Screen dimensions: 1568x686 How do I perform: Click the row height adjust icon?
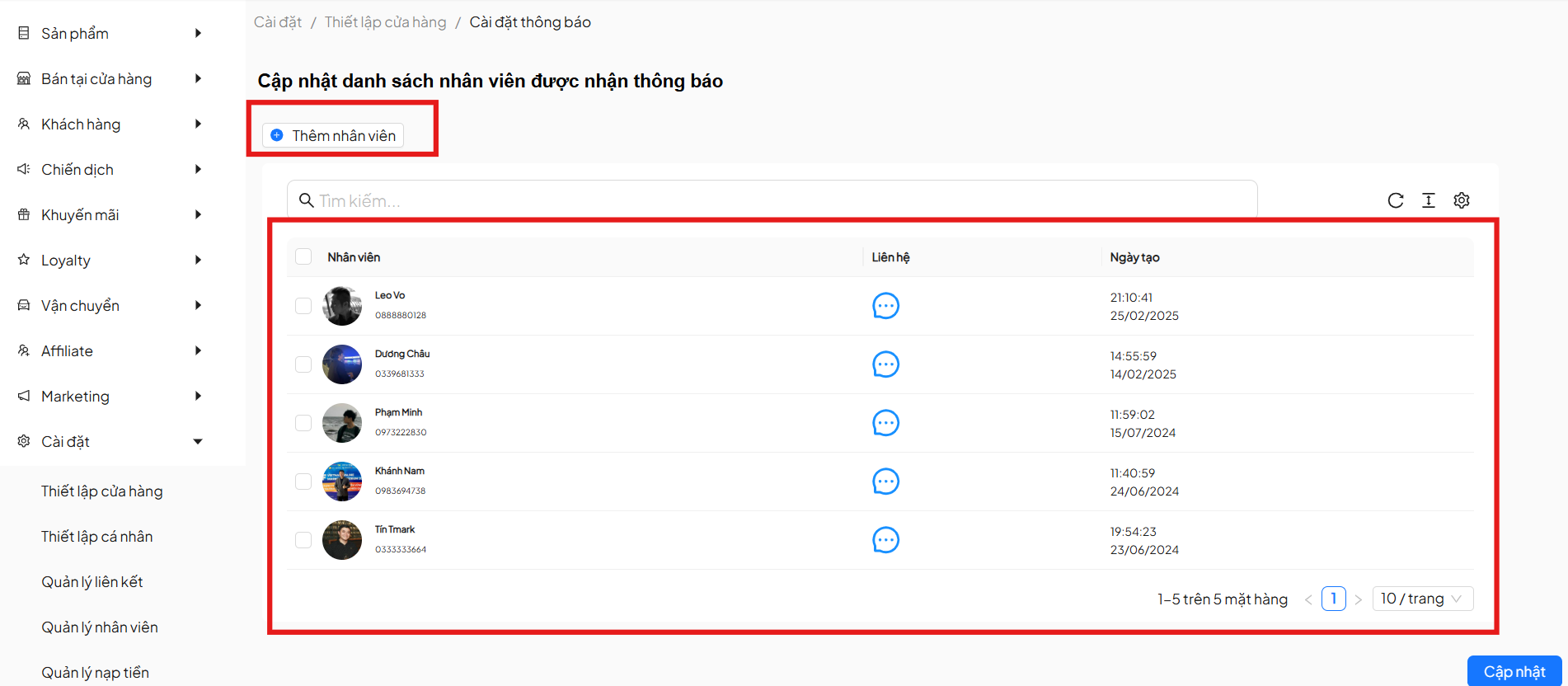click(x=1428, y=200)
